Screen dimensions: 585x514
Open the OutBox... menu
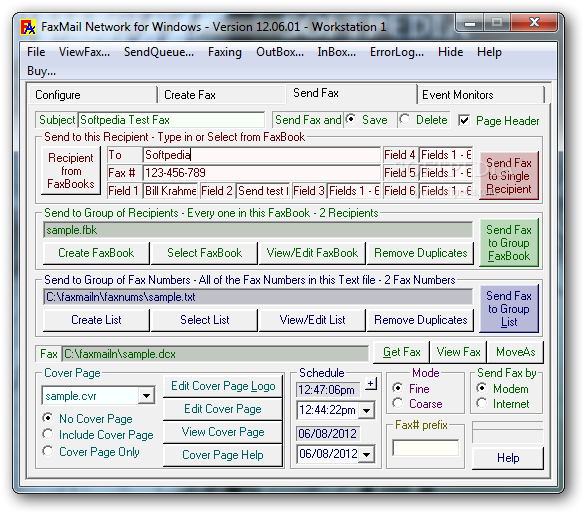tap(280, 52)
